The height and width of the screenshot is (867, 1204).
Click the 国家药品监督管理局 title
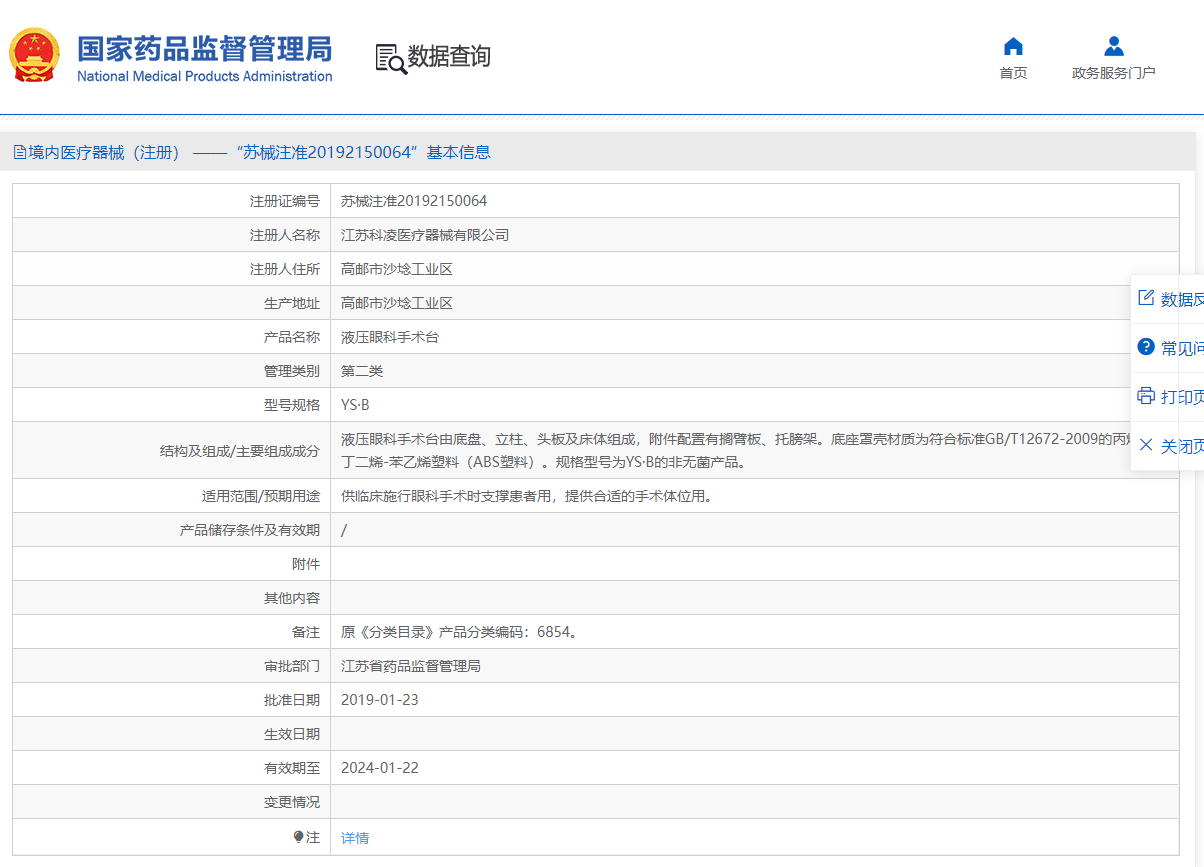pos(204,49)
